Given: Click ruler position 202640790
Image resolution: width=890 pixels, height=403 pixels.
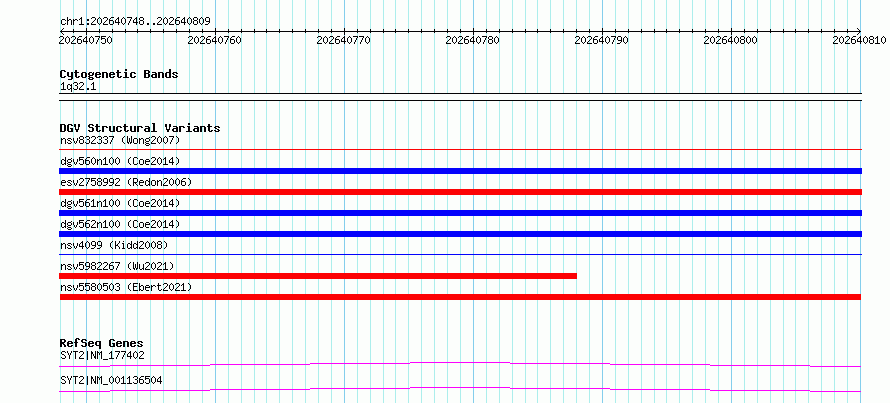Looking at the screenshot, I should click(602, 40).
